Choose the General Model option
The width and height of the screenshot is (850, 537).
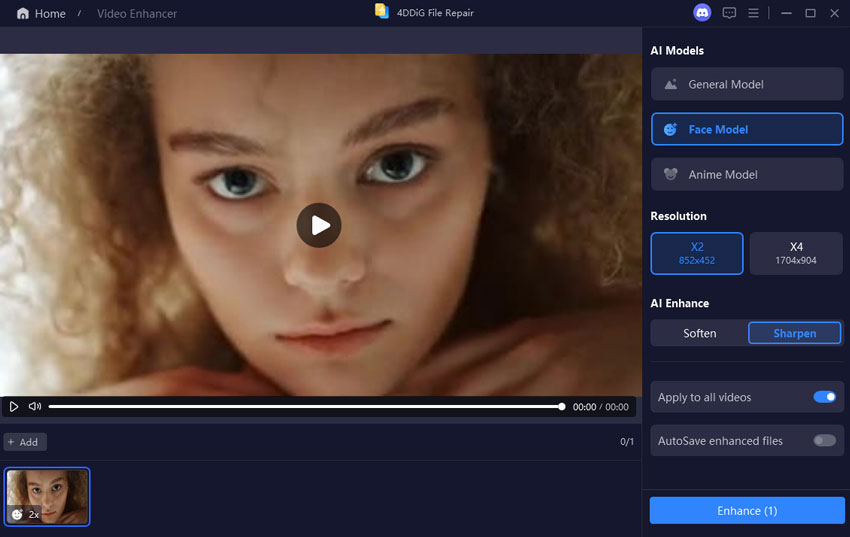[747, 85]
